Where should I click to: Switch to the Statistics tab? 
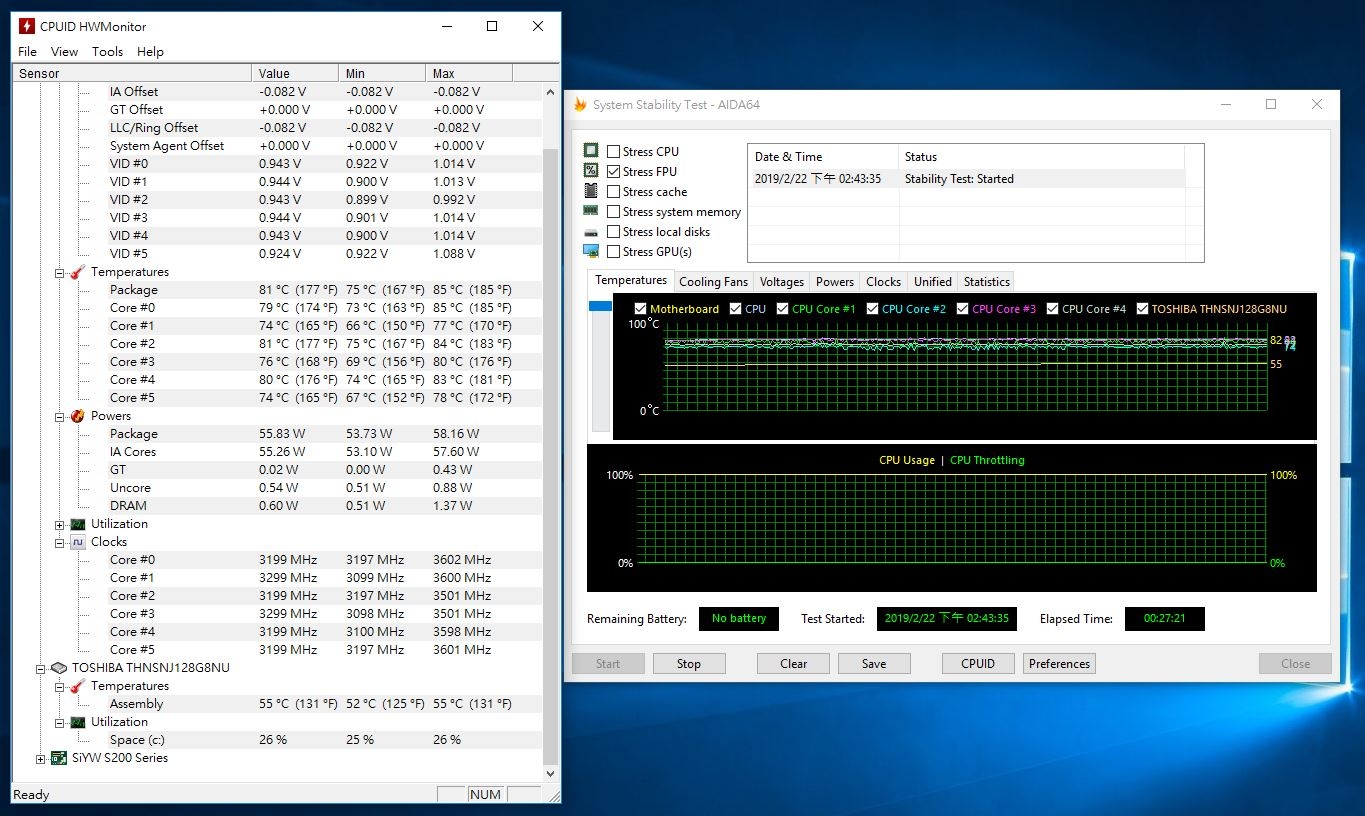click(986, 282)
